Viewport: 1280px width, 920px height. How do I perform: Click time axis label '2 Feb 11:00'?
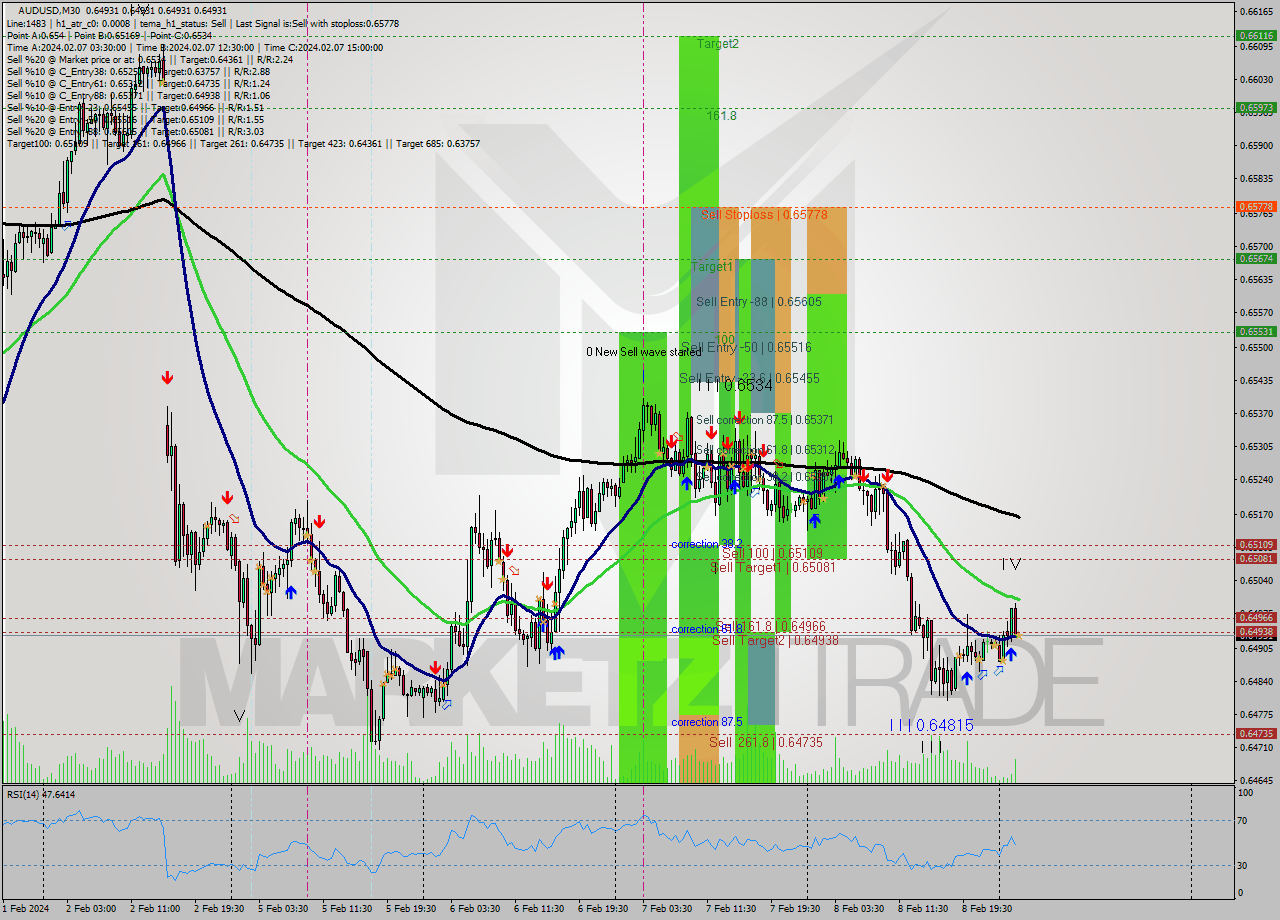pos(155,909)
